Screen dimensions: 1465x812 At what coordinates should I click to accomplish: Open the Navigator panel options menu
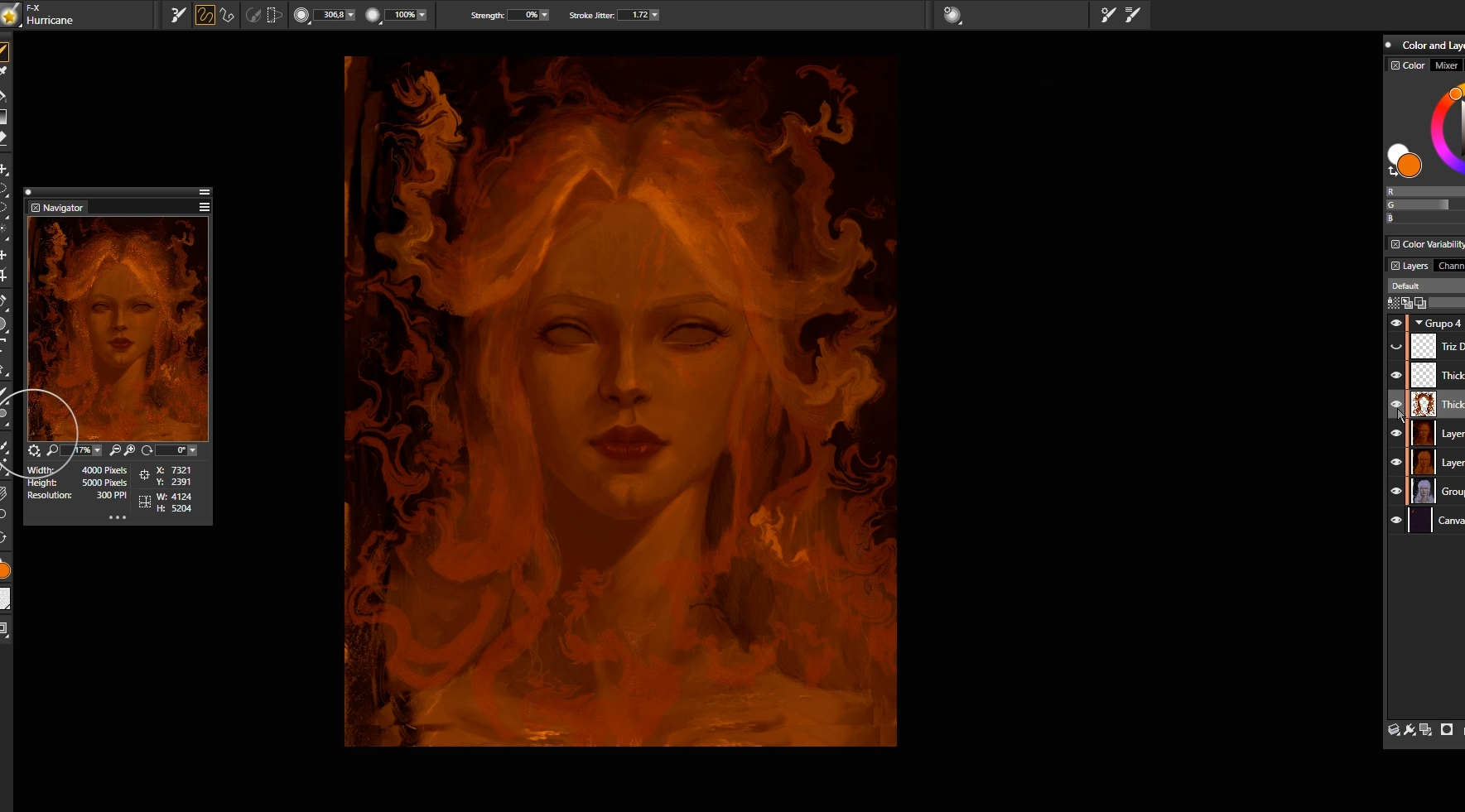tap(205, 207)
